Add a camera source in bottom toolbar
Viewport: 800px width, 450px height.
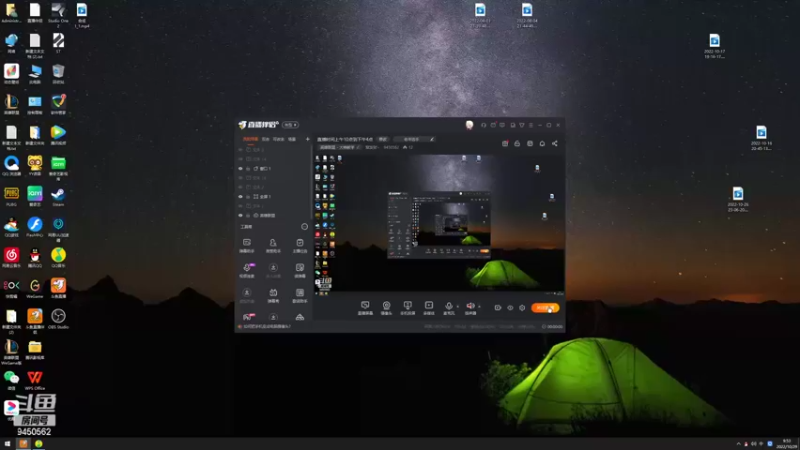point(386,307)
